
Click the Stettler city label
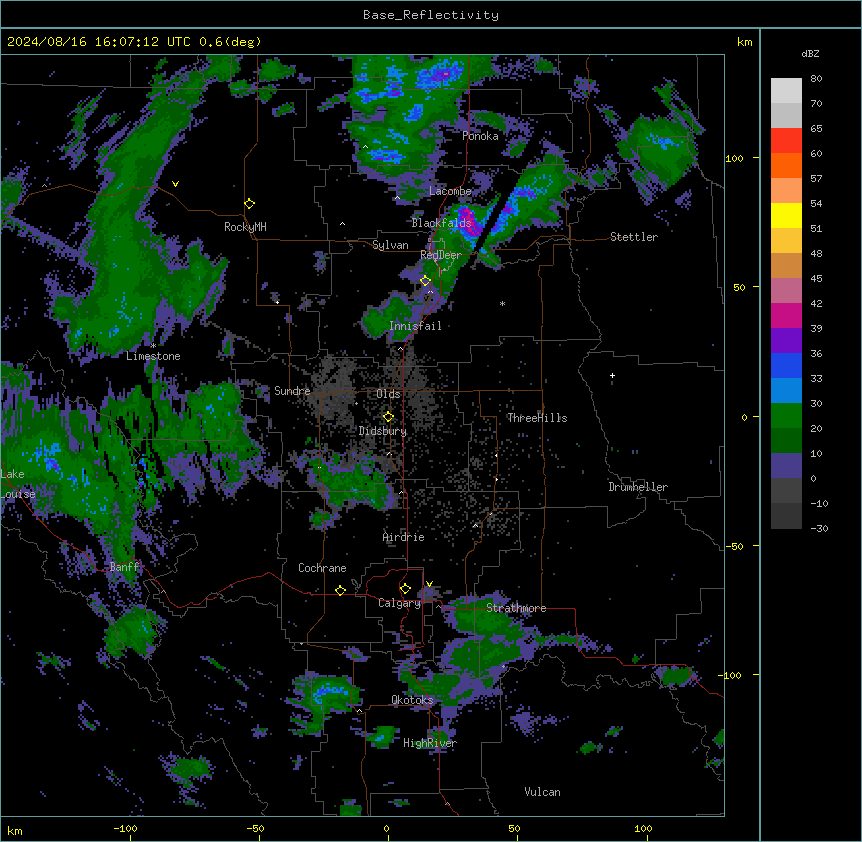634,237
